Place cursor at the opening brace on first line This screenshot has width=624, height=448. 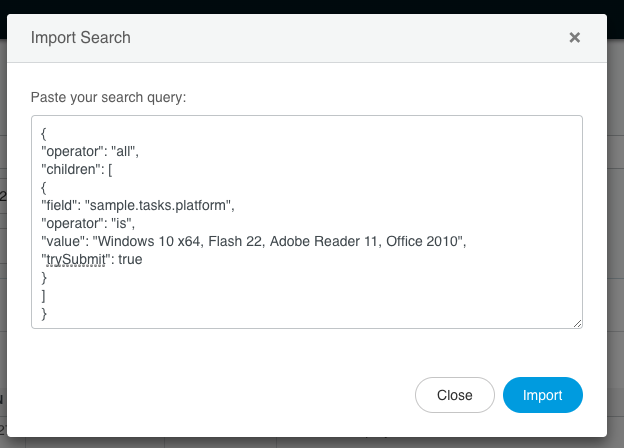[44, 132]
